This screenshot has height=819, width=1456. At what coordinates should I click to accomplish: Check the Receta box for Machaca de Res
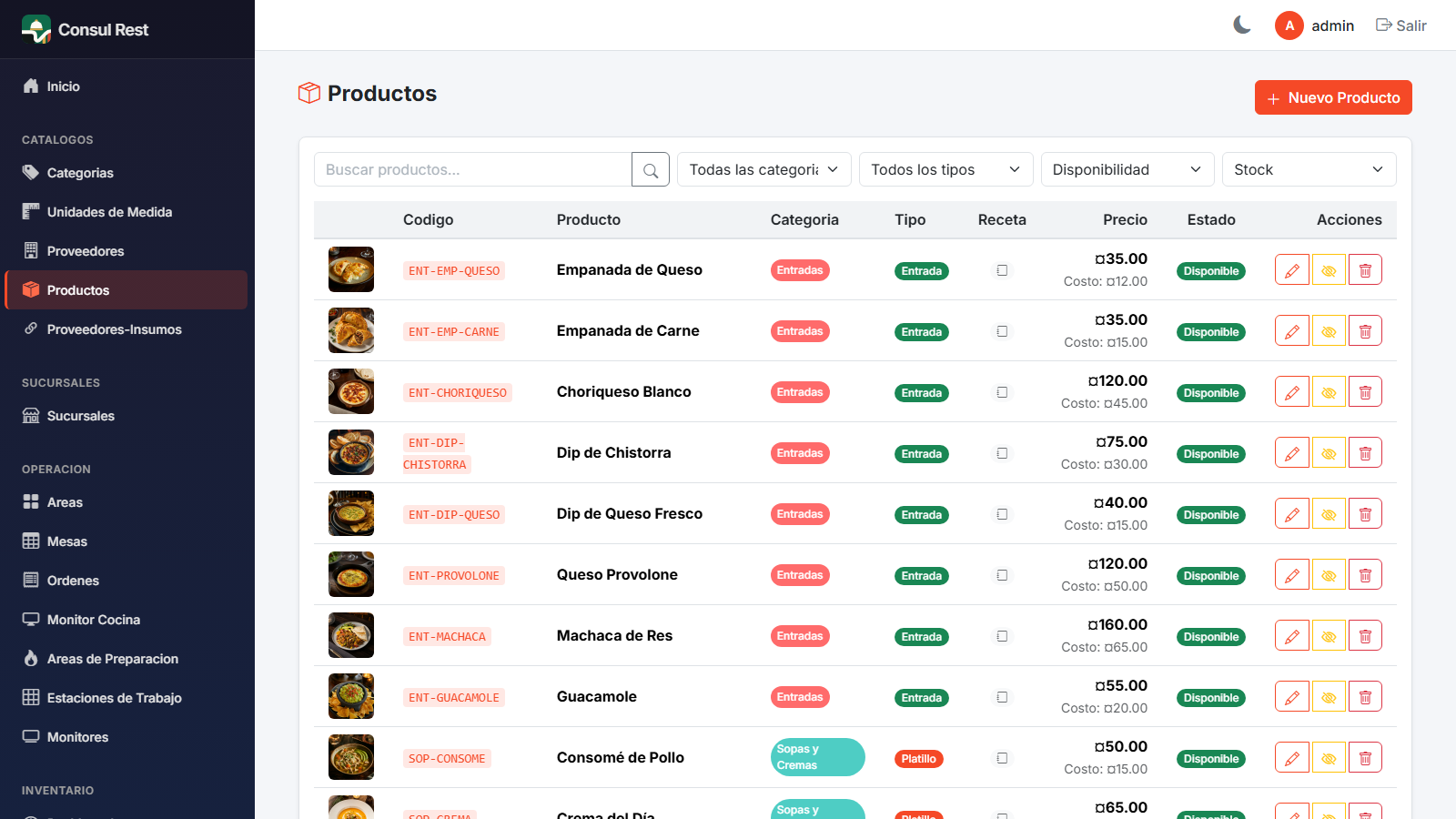click(1002, 636)
